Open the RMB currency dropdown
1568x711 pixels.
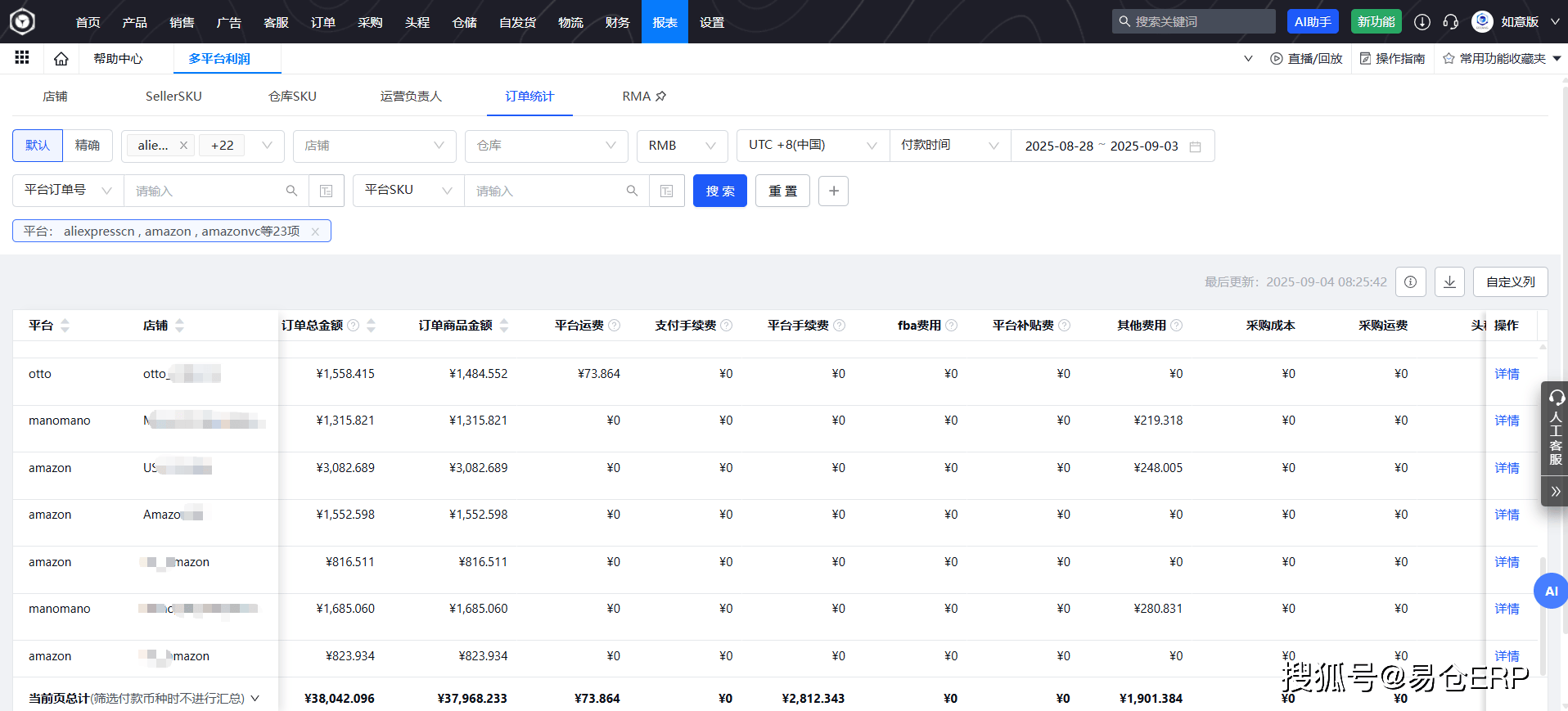click(x=682, y=146)
